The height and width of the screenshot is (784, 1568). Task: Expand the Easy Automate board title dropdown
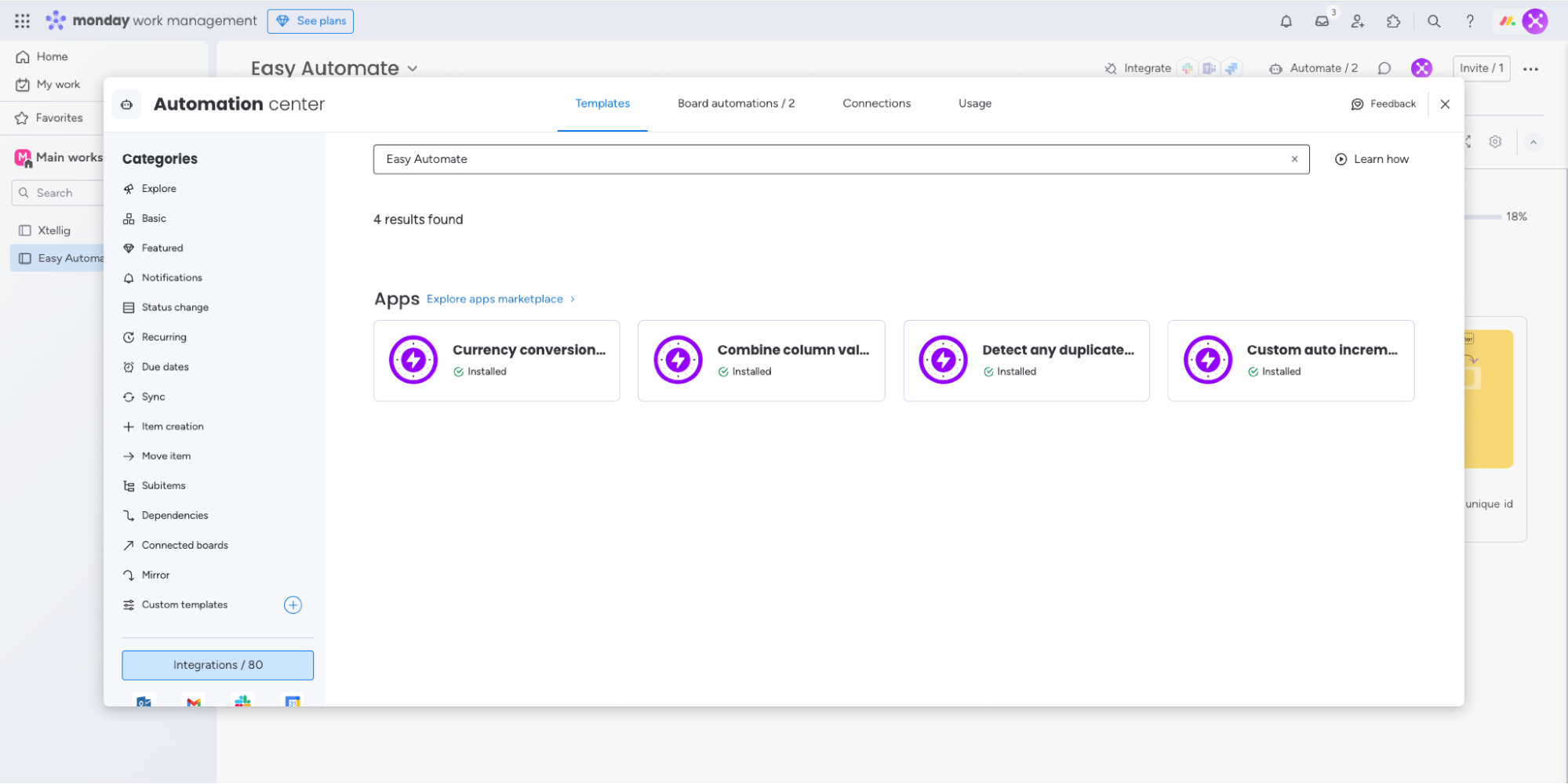[413, 69]
